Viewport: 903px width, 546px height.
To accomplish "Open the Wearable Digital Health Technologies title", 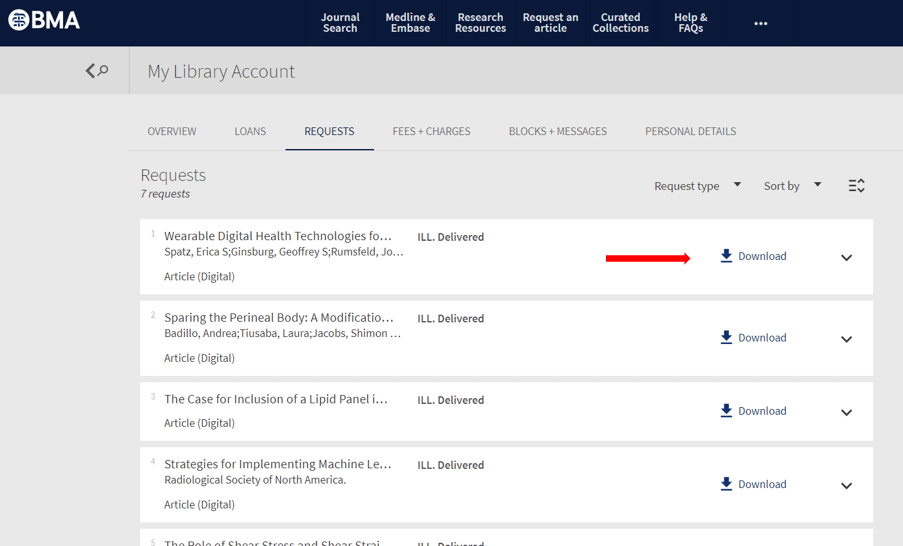I will tap(278, 236).
